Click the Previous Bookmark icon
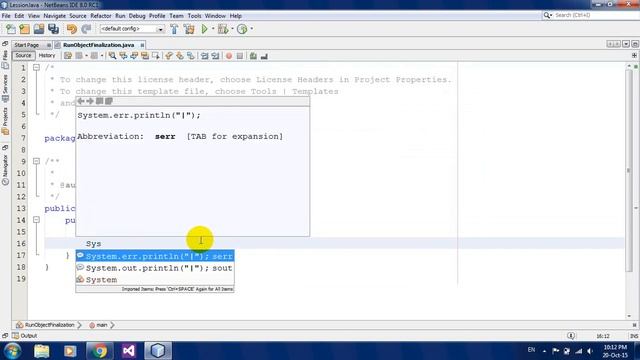Image resolution: width=640 pixels, height=360 pixels. click(169, 56)
